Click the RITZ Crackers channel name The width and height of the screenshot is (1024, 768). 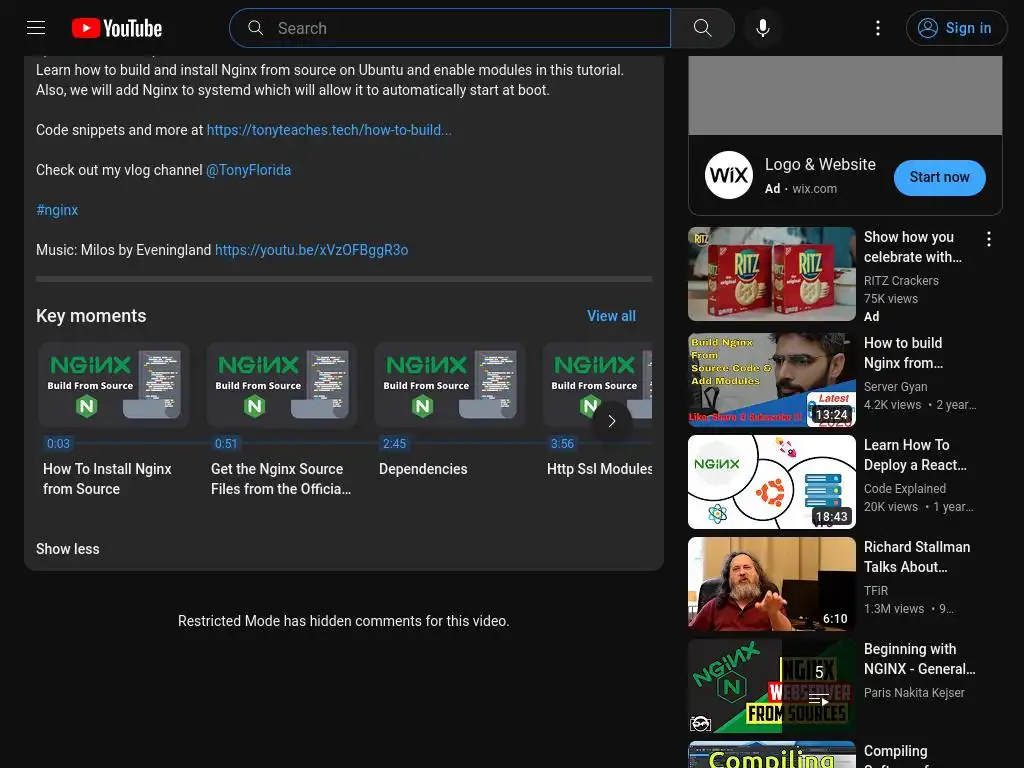point(901,281)
